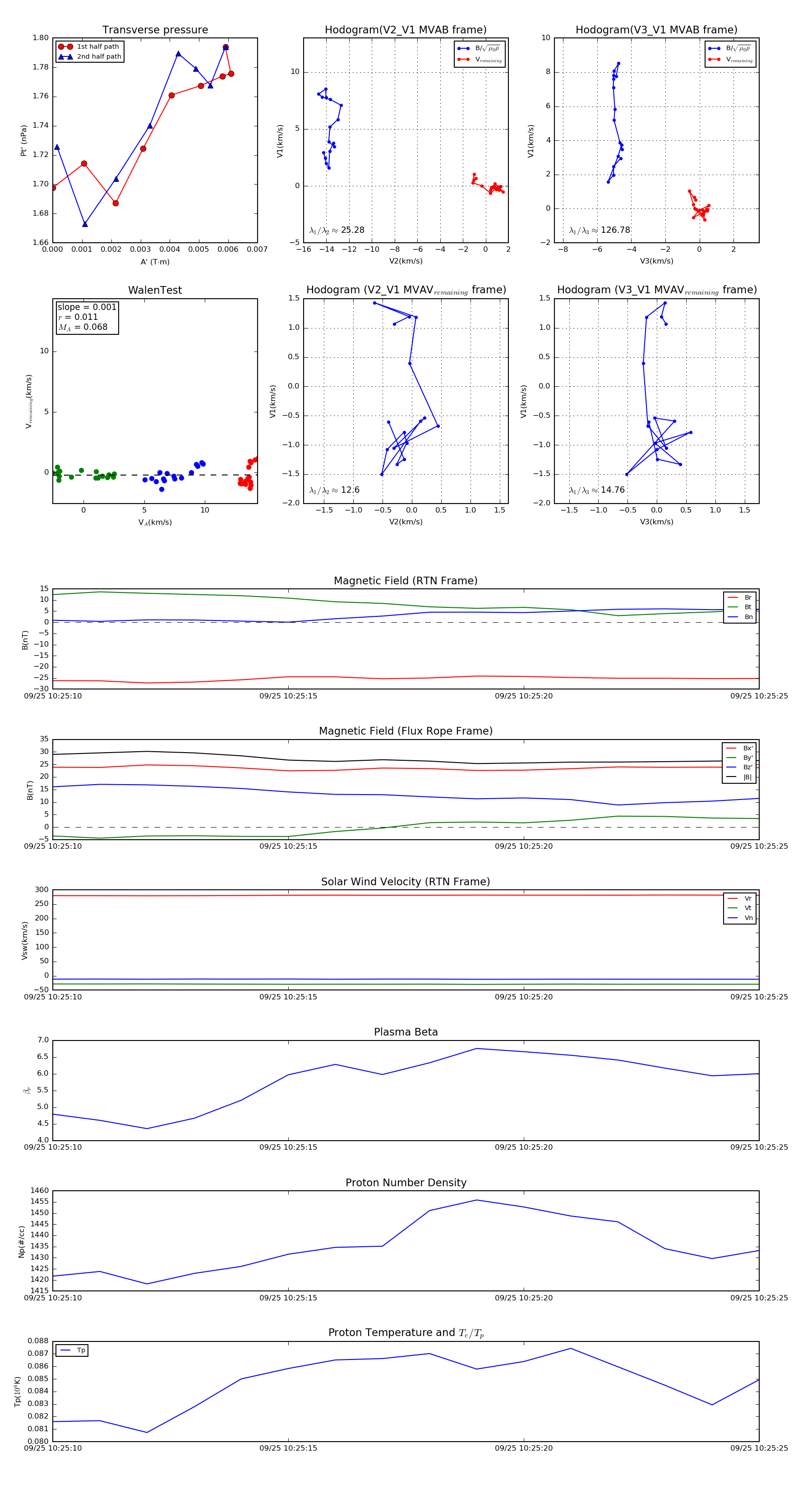
Task: Click the 'Np(#/cc)' axis label
Action: coord(21,1242)
